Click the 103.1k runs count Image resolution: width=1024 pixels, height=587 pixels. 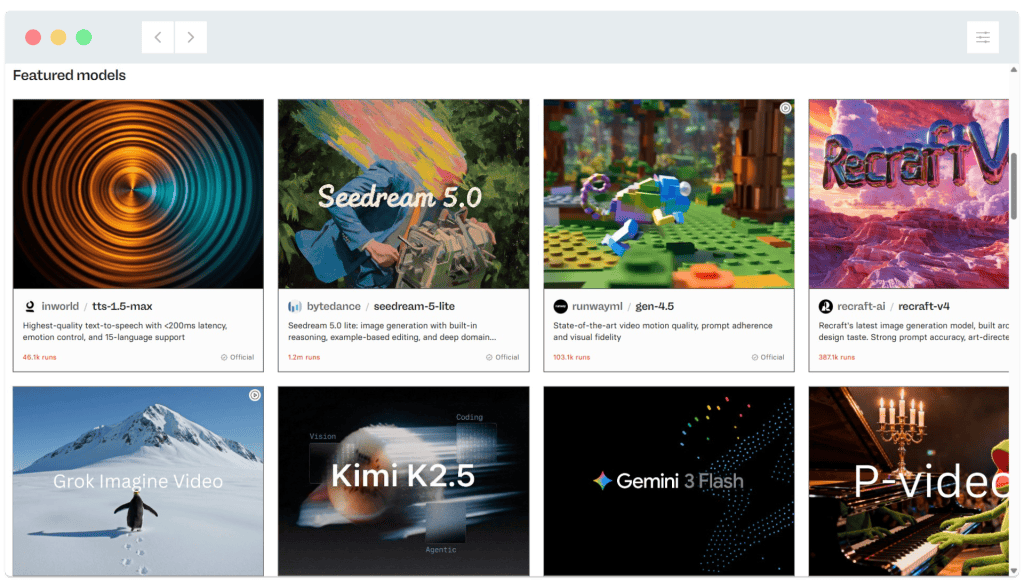click(571, 357)
